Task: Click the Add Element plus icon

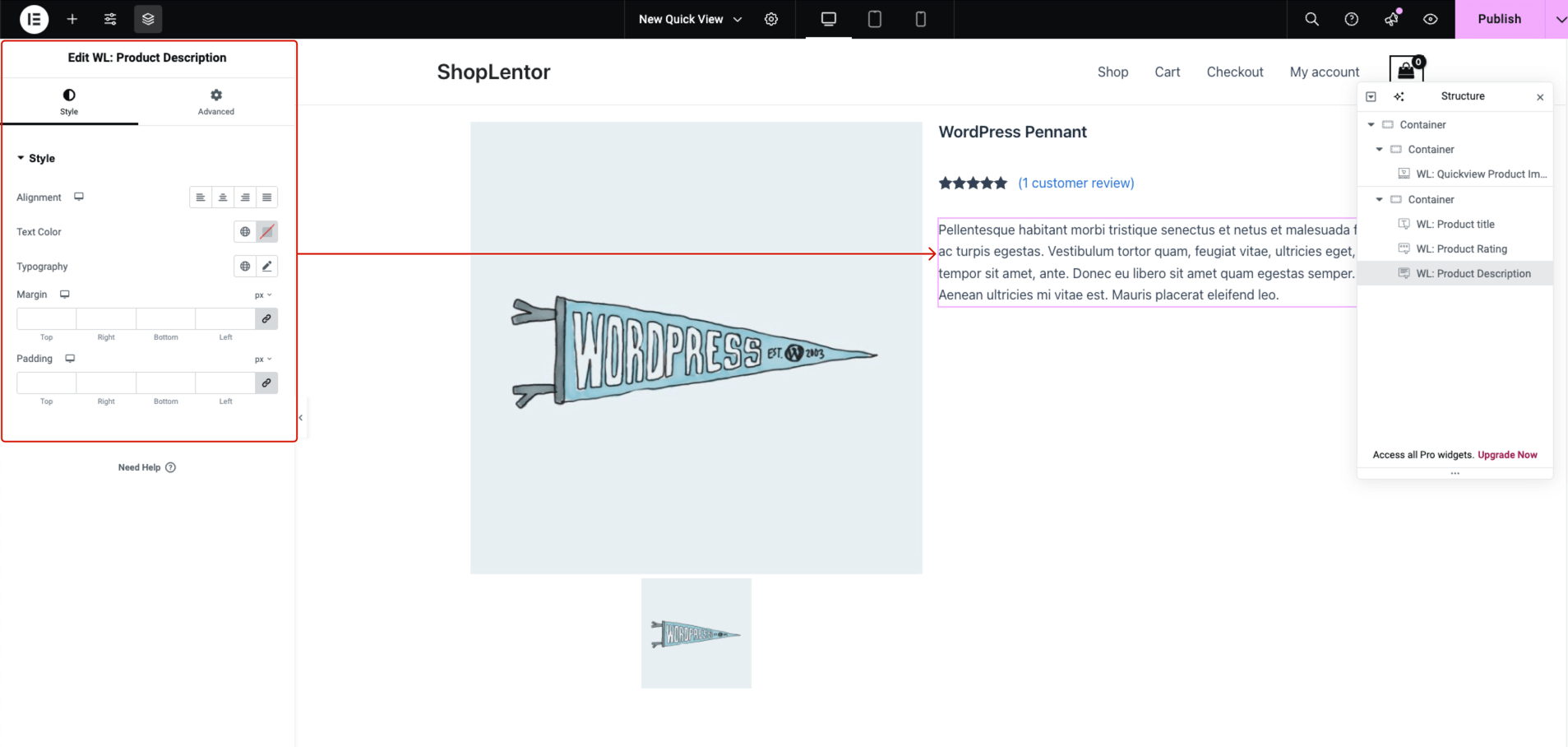Action: 72,19
